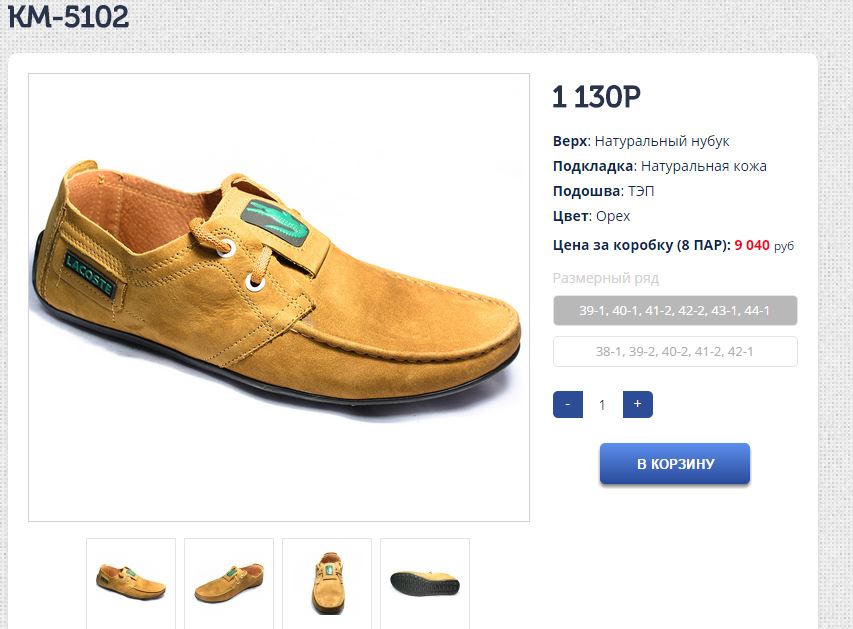Increase quantity with the plus button

click(x=637, y=405)
